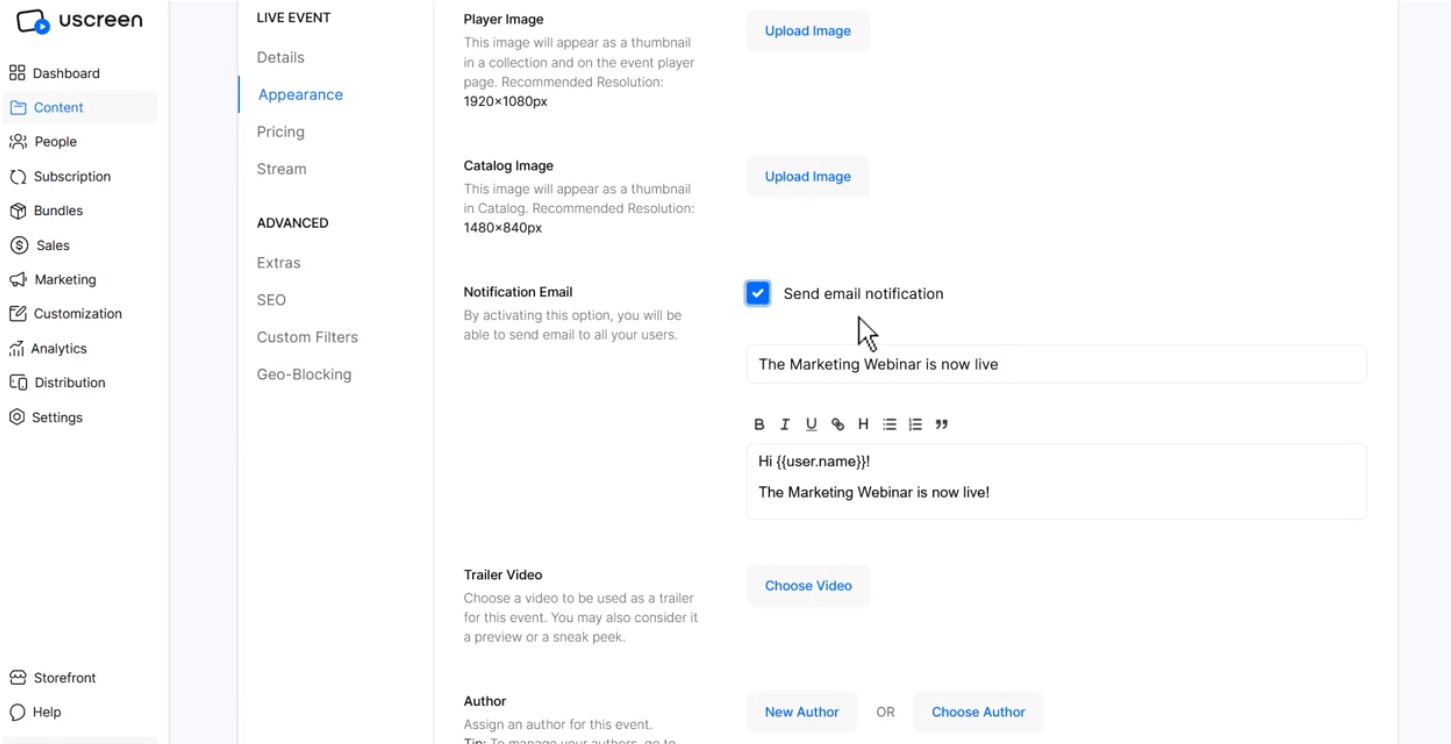Go to Stream settings

coord(281,169)
